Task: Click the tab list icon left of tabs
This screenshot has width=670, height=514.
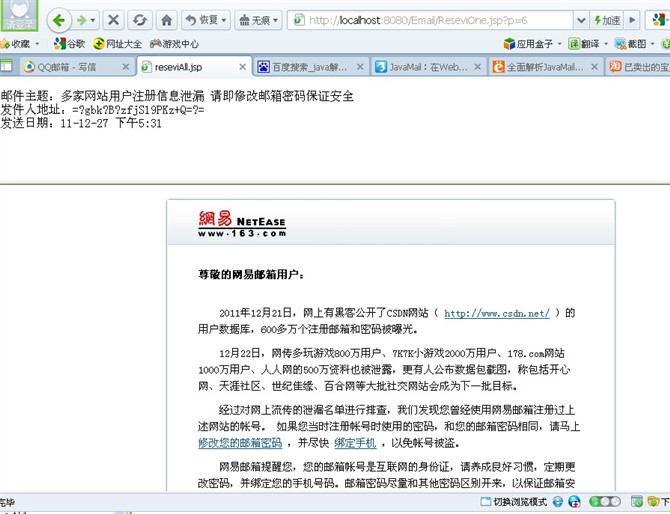Action: [x=6, y=66]
